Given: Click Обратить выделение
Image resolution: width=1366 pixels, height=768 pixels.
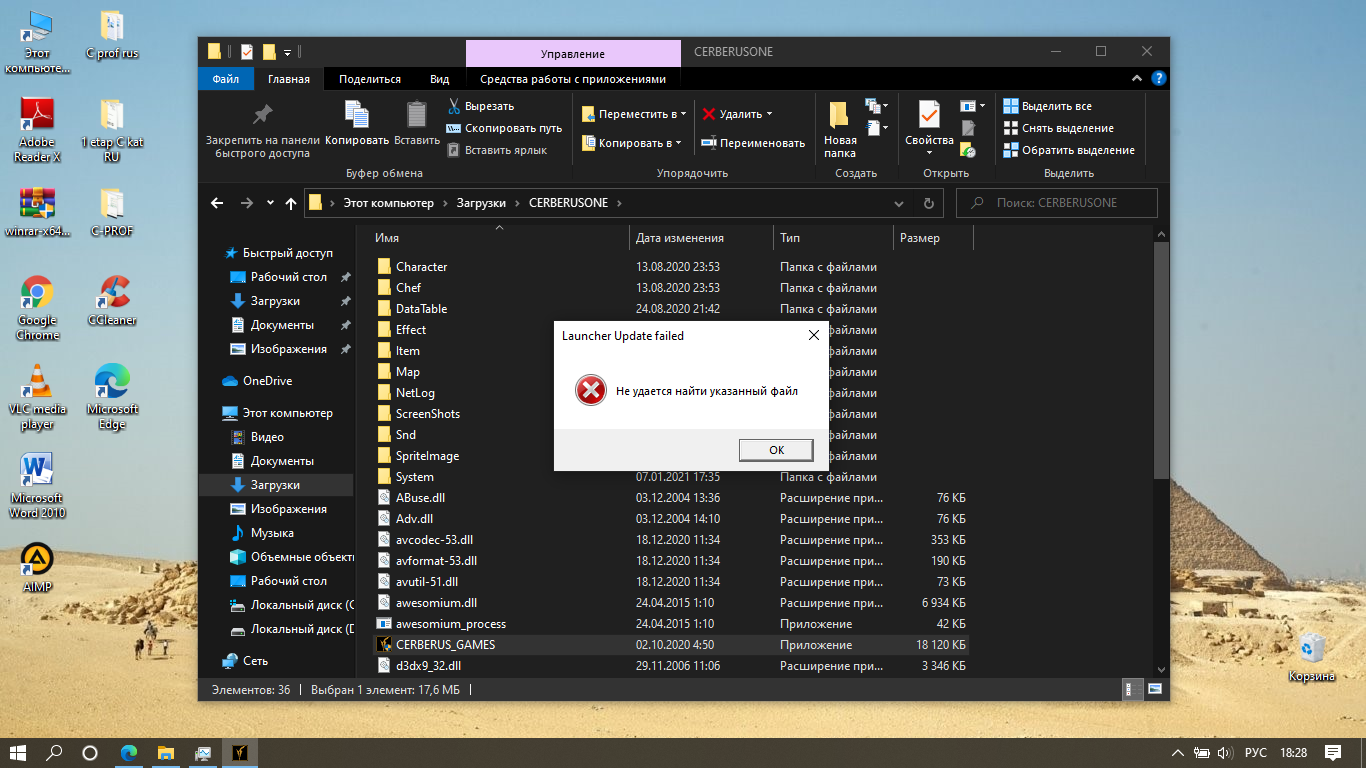Looking at the screenshot, I should pyautogui.click(x=1069, y=150).
